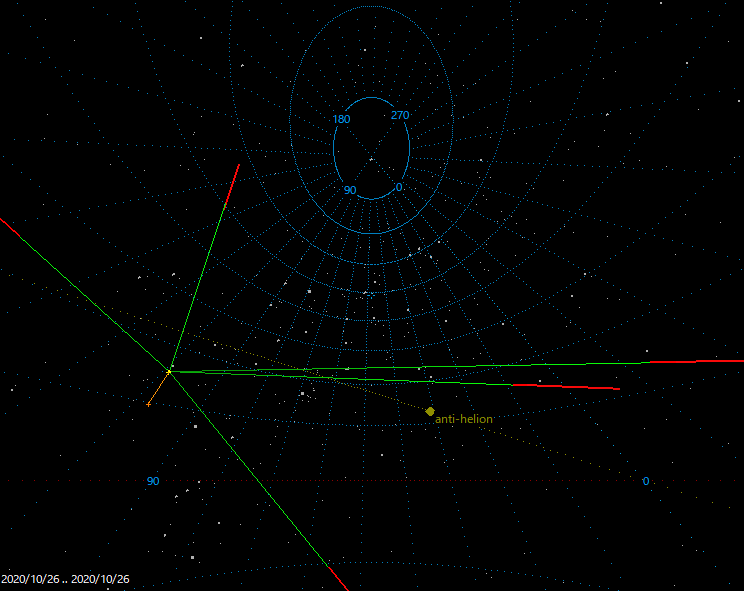Click the 90 longitude label on the red ecliptic line

point(153,481)
